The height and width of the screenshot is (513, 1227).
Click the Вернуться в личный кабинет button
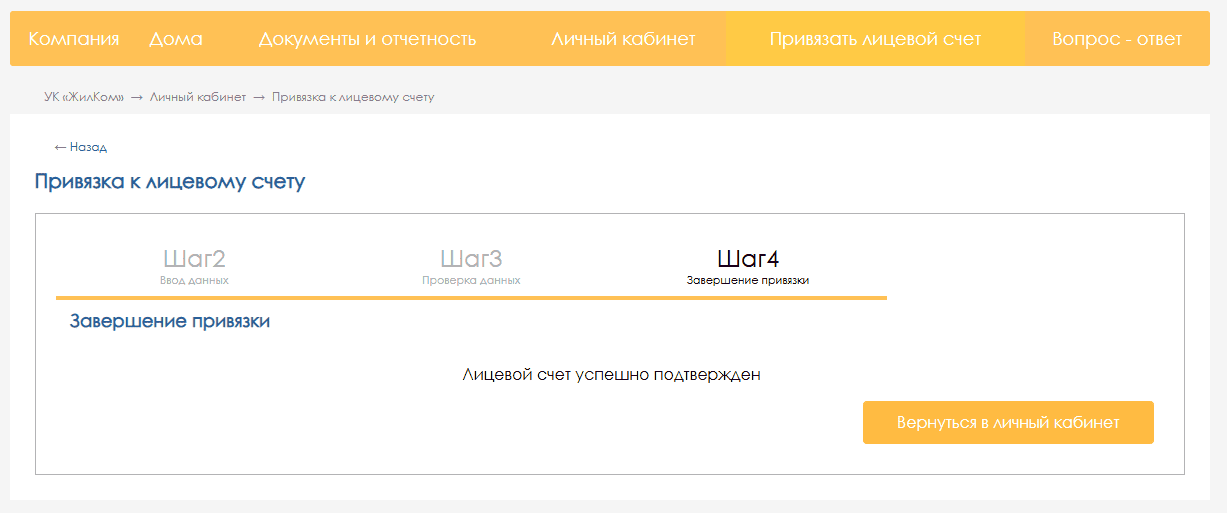[x=1008, y=422]
